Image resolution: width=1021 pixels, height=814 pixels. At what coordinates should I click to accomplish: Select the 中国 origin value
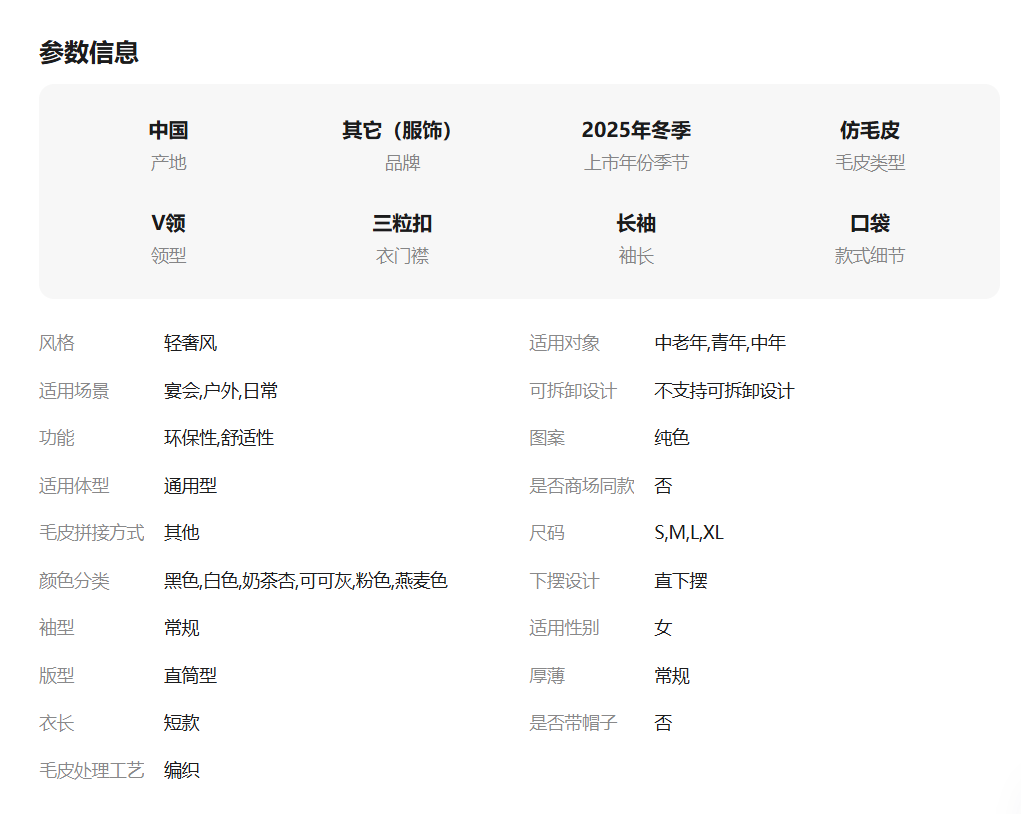point(168,130)
